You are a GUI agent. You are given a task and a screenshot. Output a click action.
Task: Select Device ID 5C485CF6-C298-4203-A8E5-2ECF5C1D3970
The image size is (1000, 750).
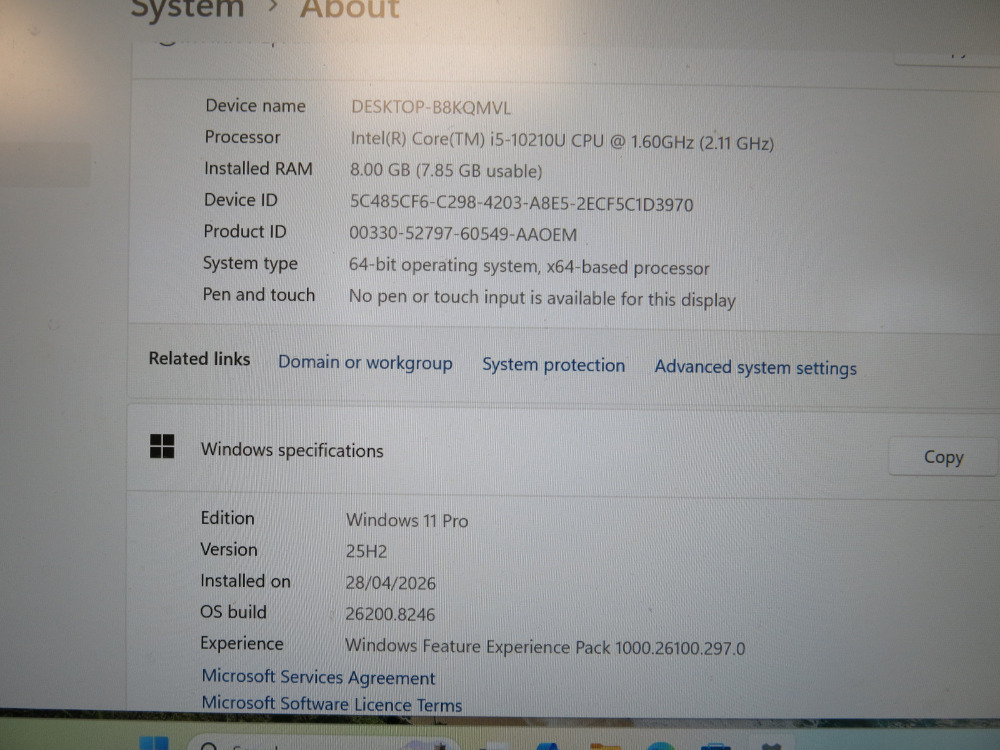[x=521, y=203]
